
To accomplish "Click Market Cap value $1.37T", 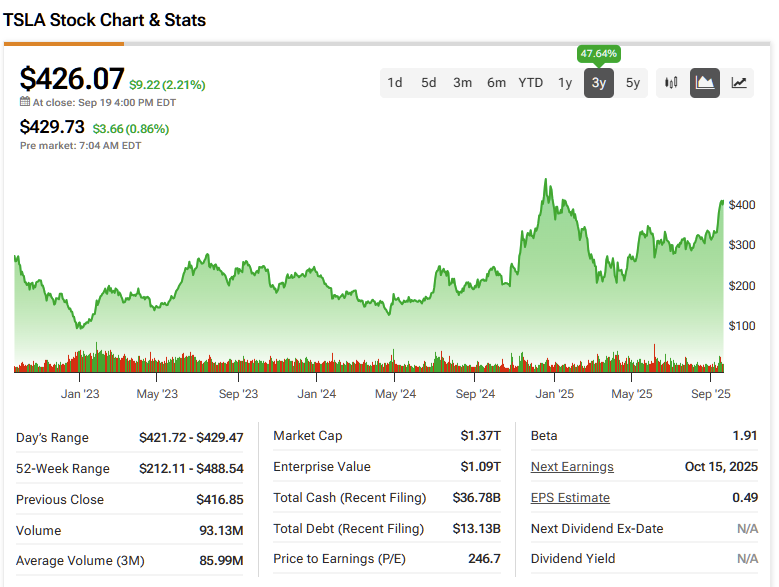I will pos(480,436).
